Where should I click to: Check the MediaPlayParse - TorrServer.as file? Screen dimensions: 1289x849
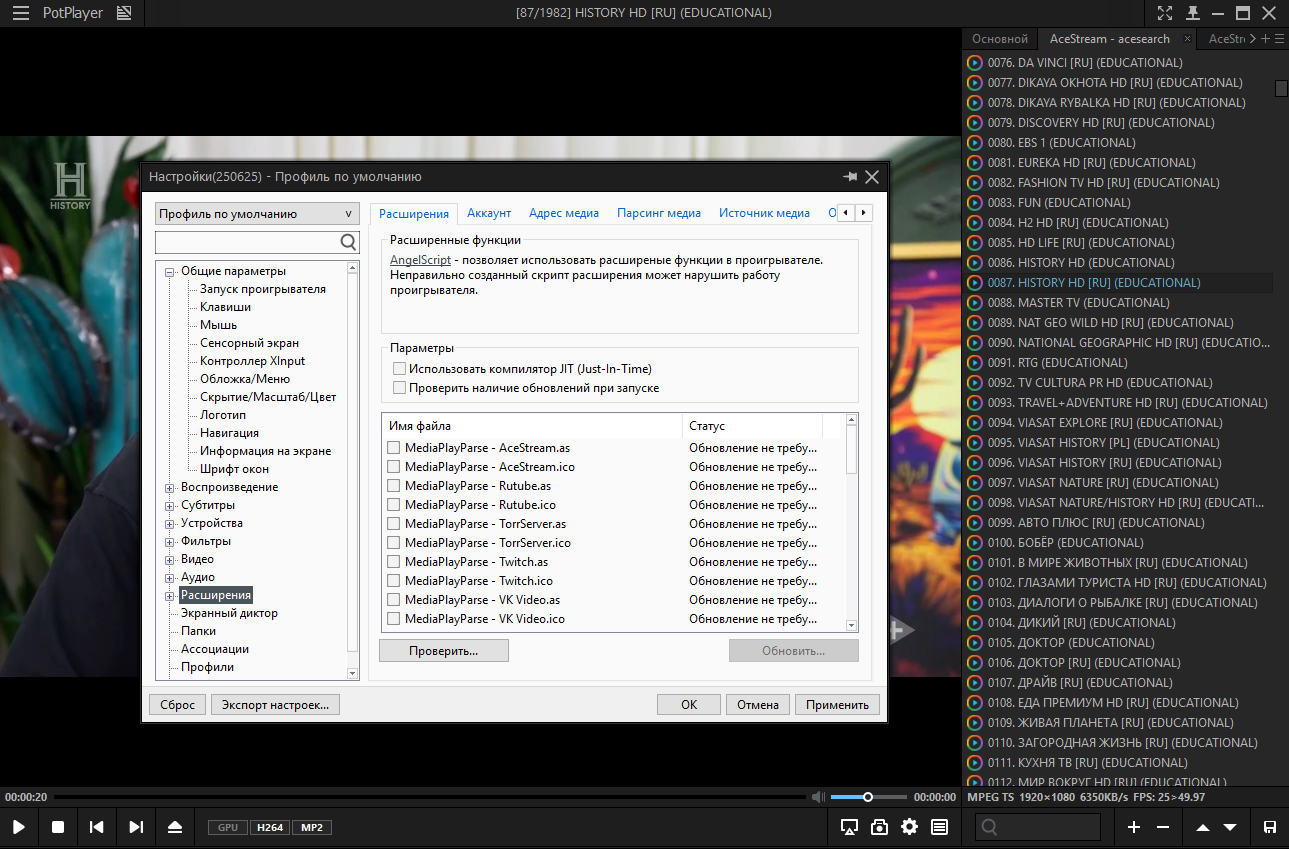tap(394, 524)
